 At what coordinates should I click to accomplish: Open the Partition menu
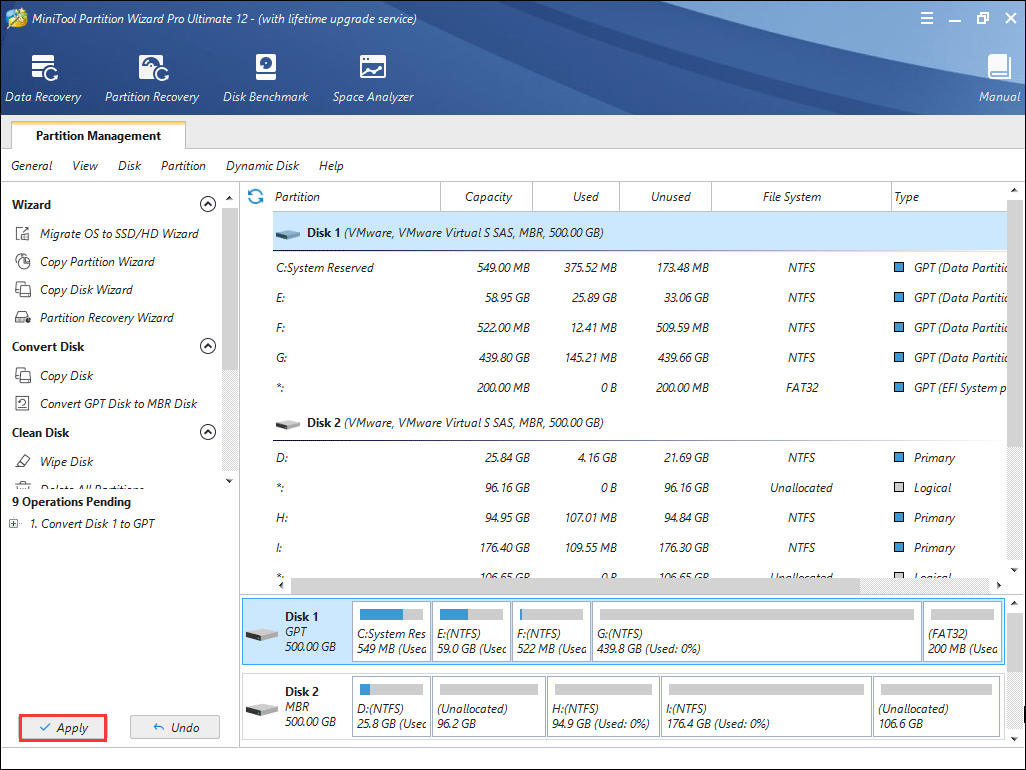pos(183,166)
